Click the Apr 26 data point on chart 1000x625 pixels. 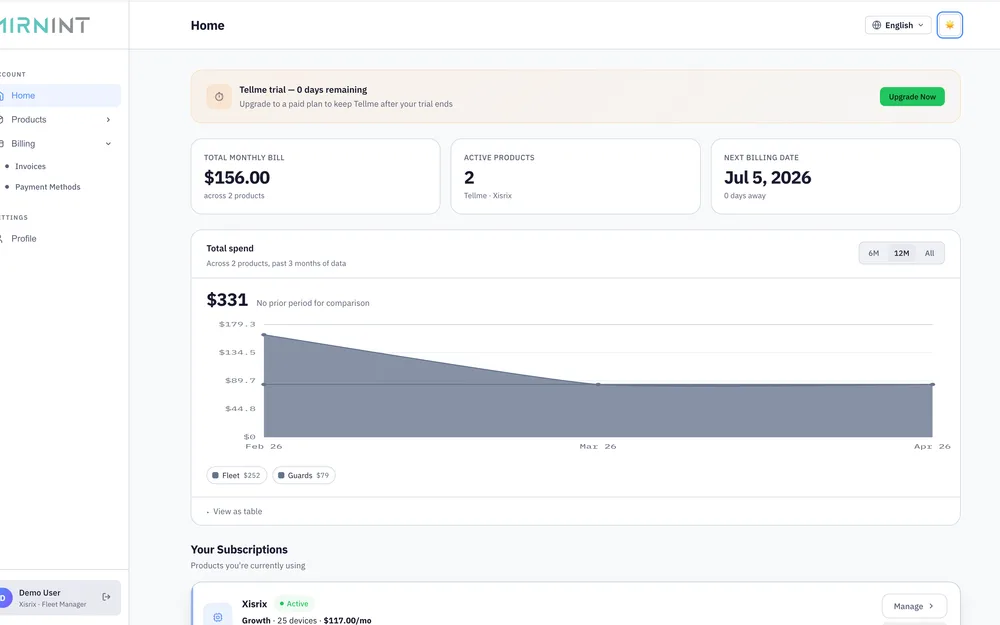pos(932,384)
